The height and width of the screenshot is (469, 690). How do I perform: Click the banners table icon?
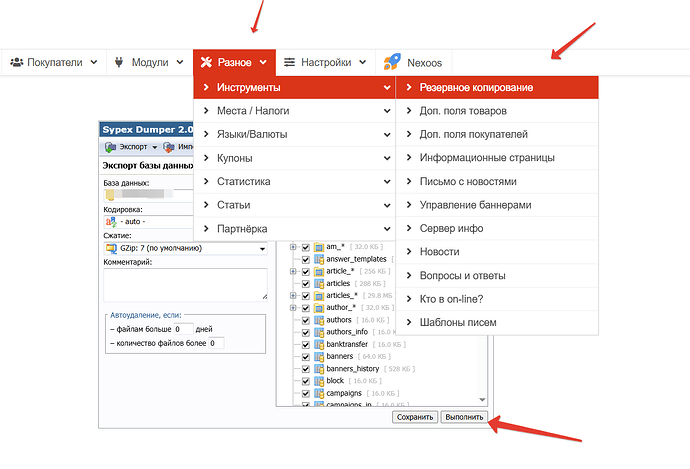pyautogui.click(x=319, y=357)
